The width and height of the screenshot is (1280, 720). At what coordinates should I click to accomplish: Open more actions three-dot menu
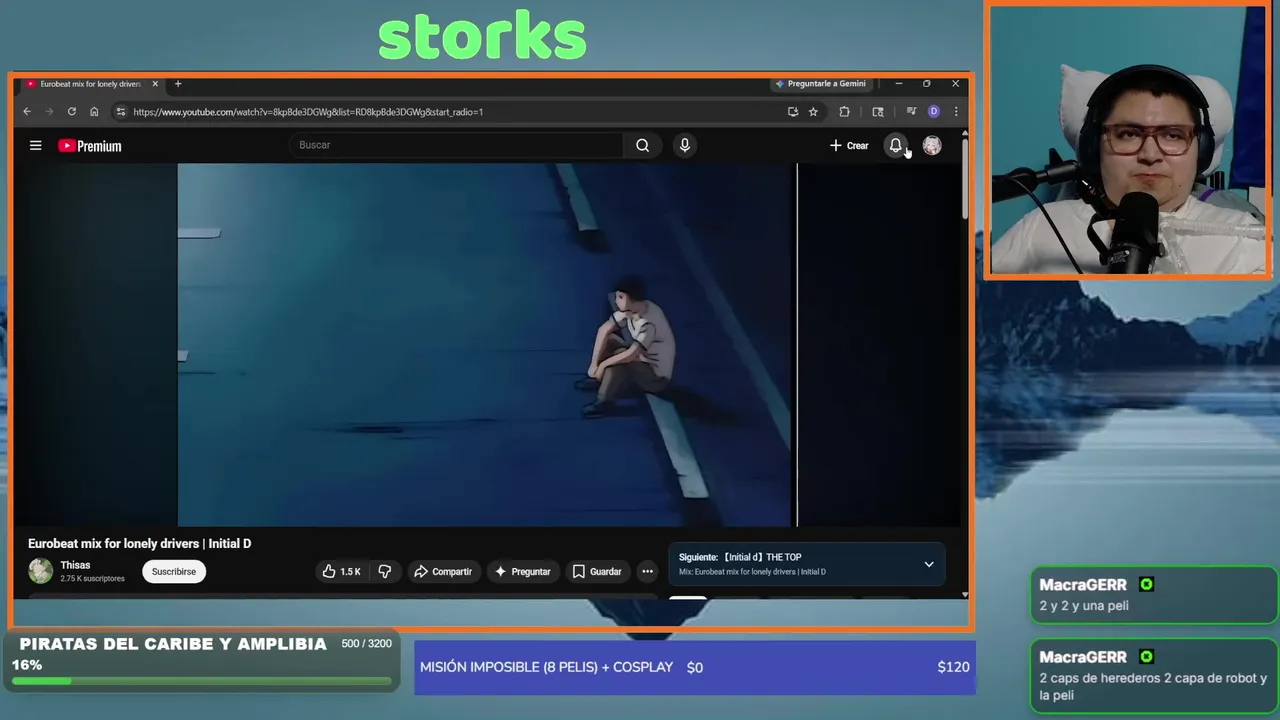point(648,571)
